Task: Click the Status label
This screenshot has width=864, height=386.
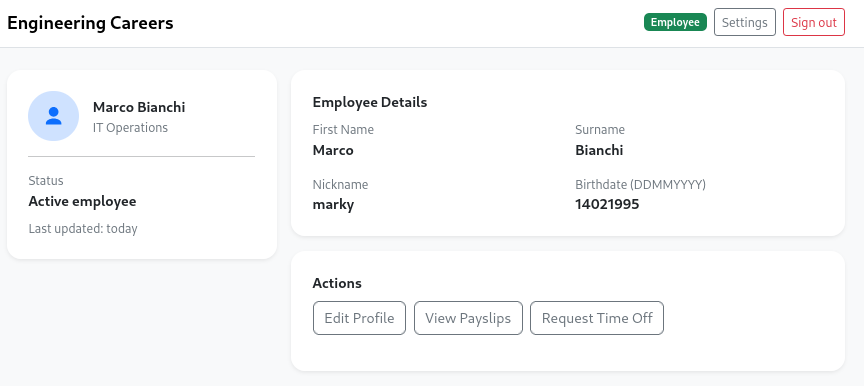Action: [46, 181]
